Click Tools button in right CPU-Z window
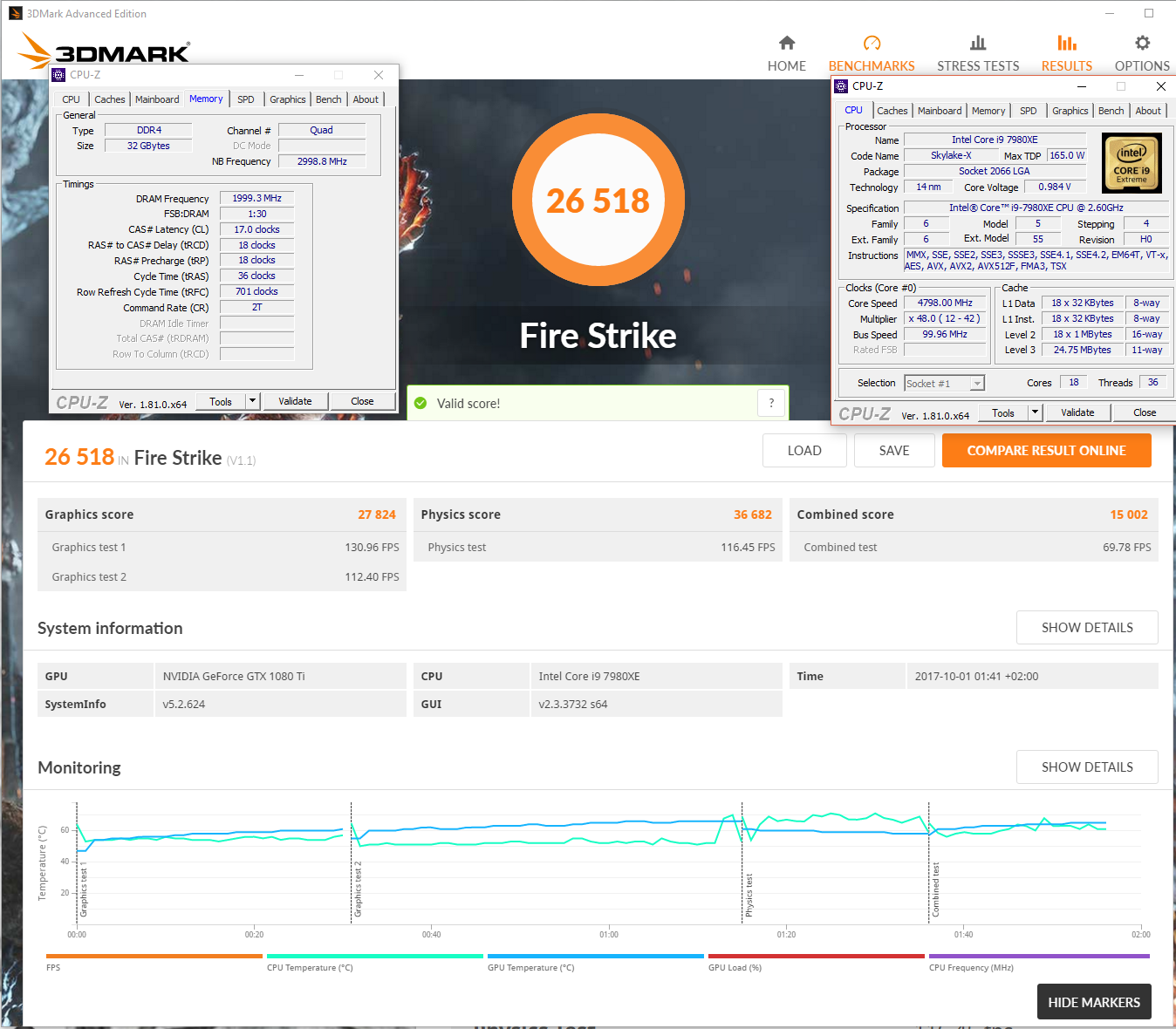 coord(1003,412)
